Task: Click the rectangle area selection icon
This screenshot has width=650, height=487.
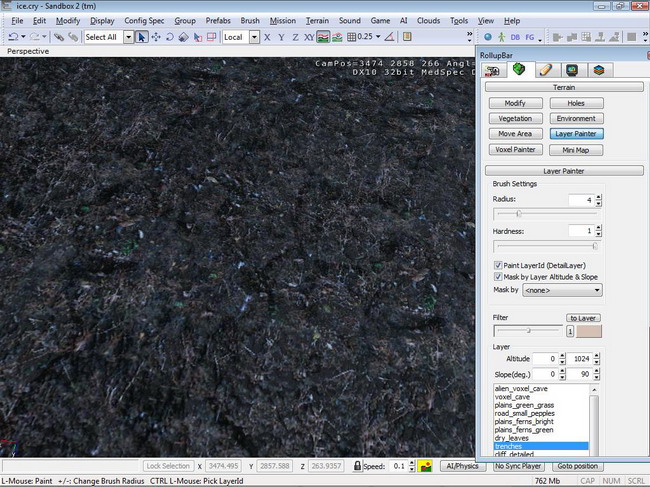Action: point(211,37)
